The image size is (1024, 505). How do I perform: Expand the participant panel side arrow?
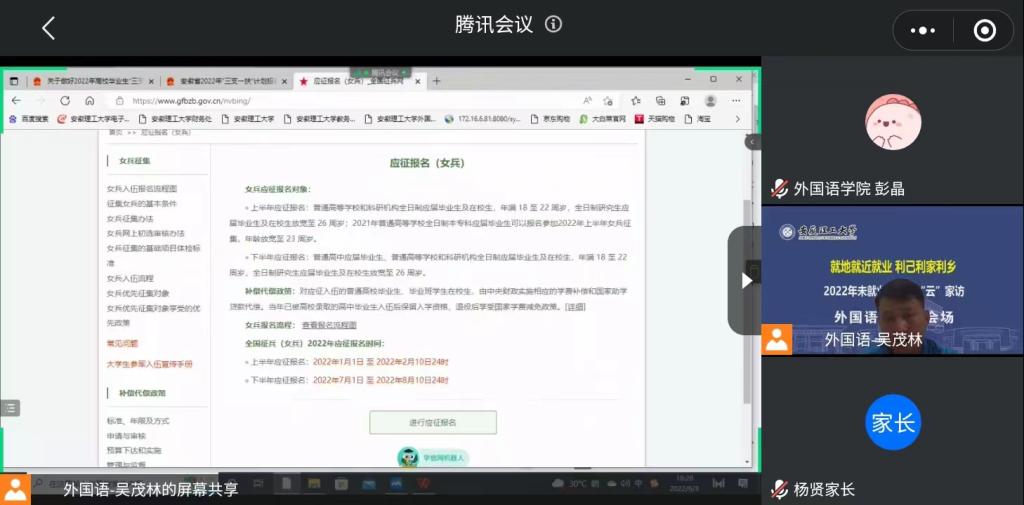[745, 281]
